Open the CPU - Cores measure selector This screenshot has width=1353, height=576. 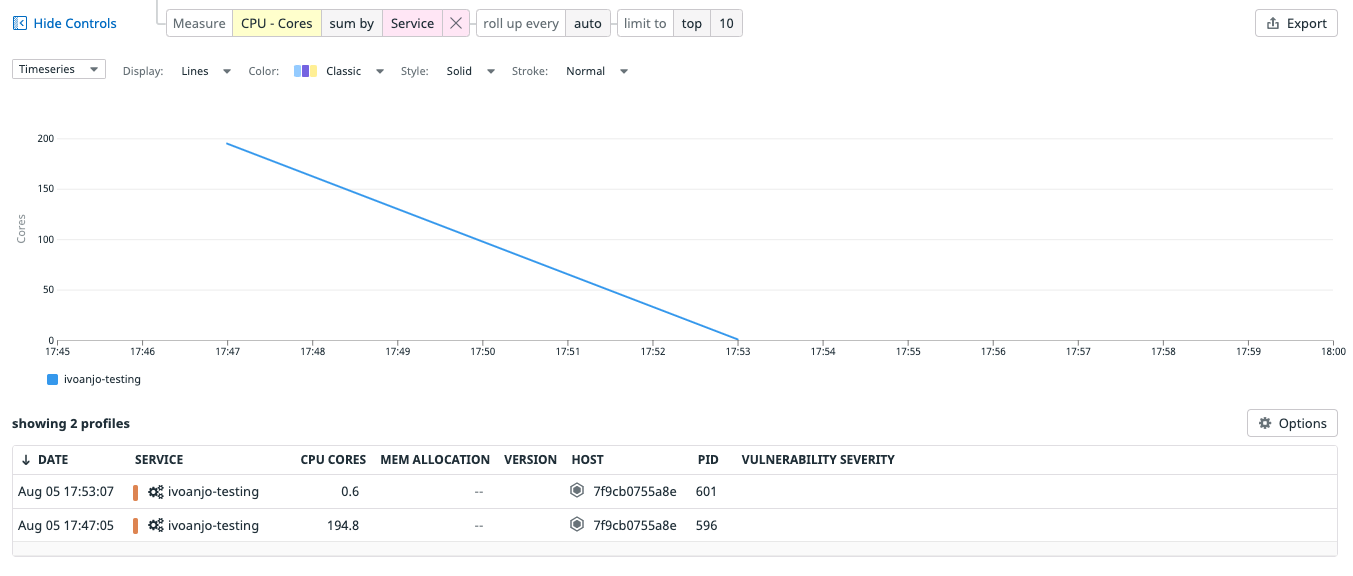pos(277,23)
